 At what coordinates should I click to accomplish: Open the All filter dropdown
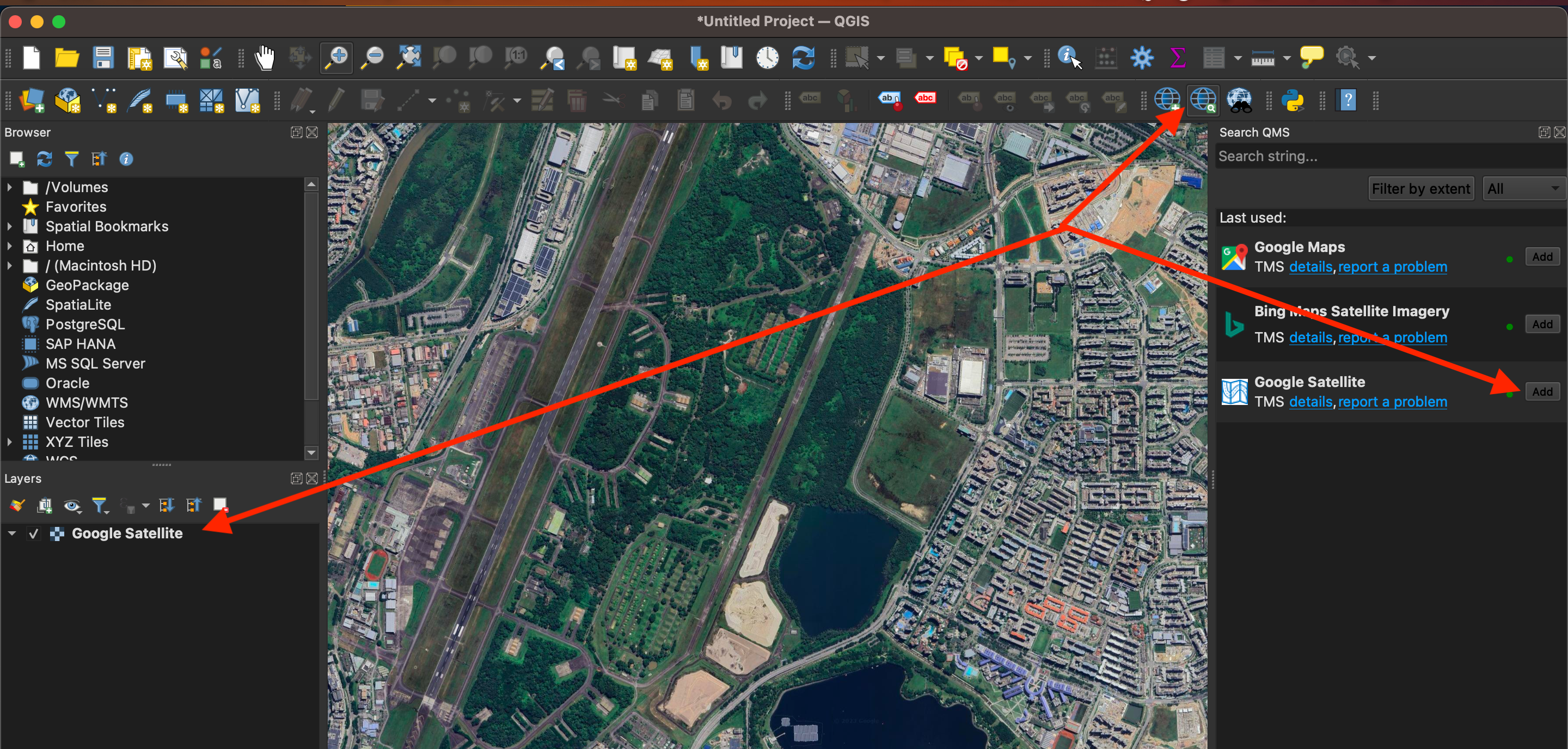coord(1523,189)
